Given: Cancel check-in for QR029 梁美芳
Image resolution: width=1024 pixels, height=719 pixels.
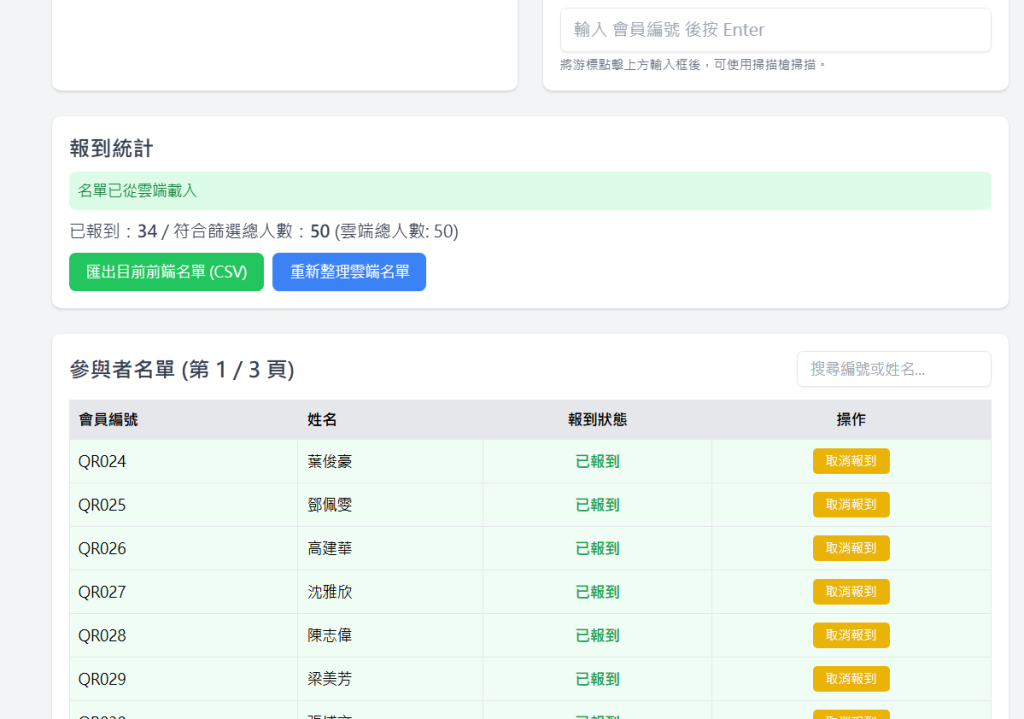Looking at the screenshot, I should click(850, 679).
